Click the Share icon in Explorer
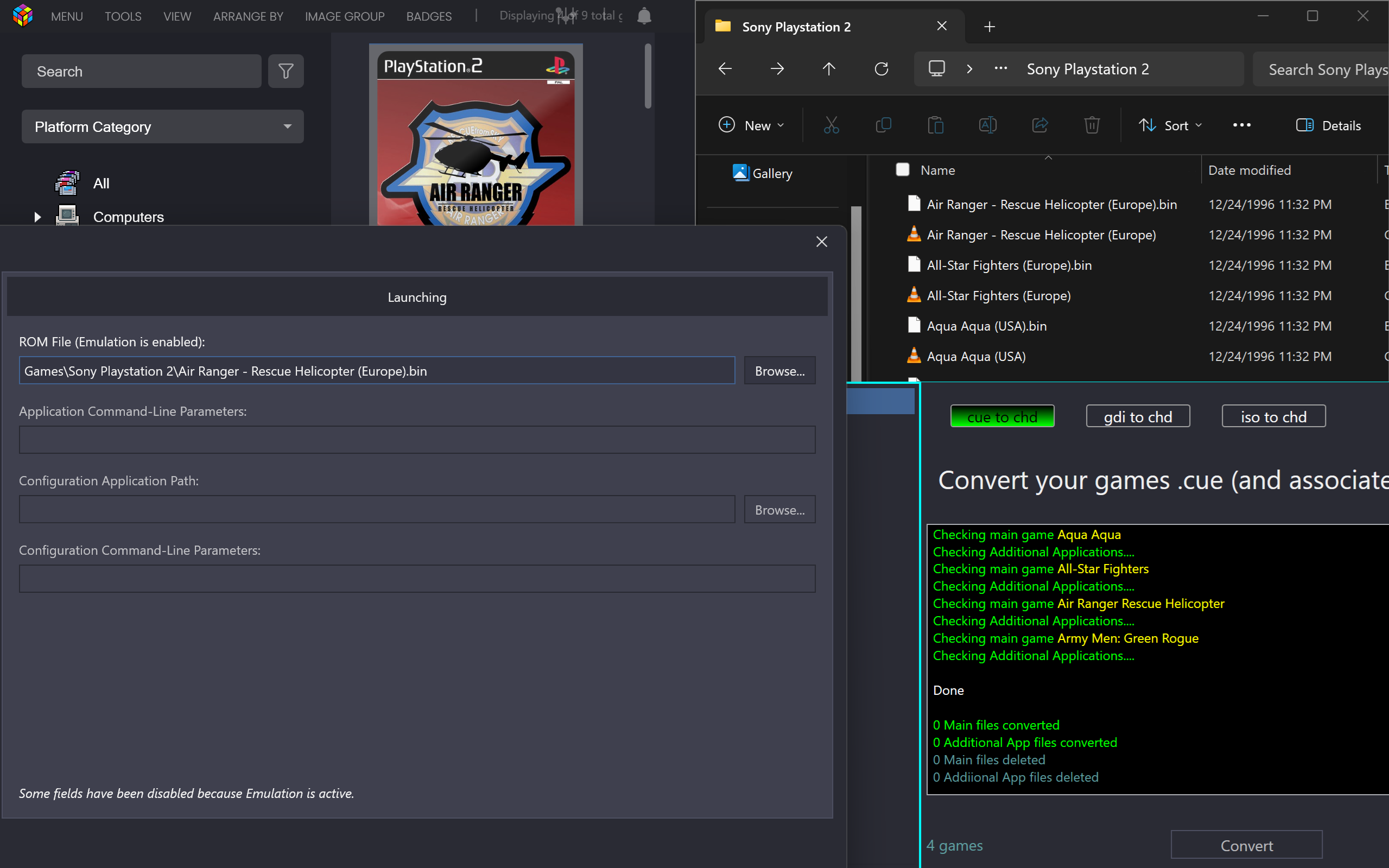The height and width of the screenshot is (868, 1389). pyautogui.click(x=1040, y=125)
